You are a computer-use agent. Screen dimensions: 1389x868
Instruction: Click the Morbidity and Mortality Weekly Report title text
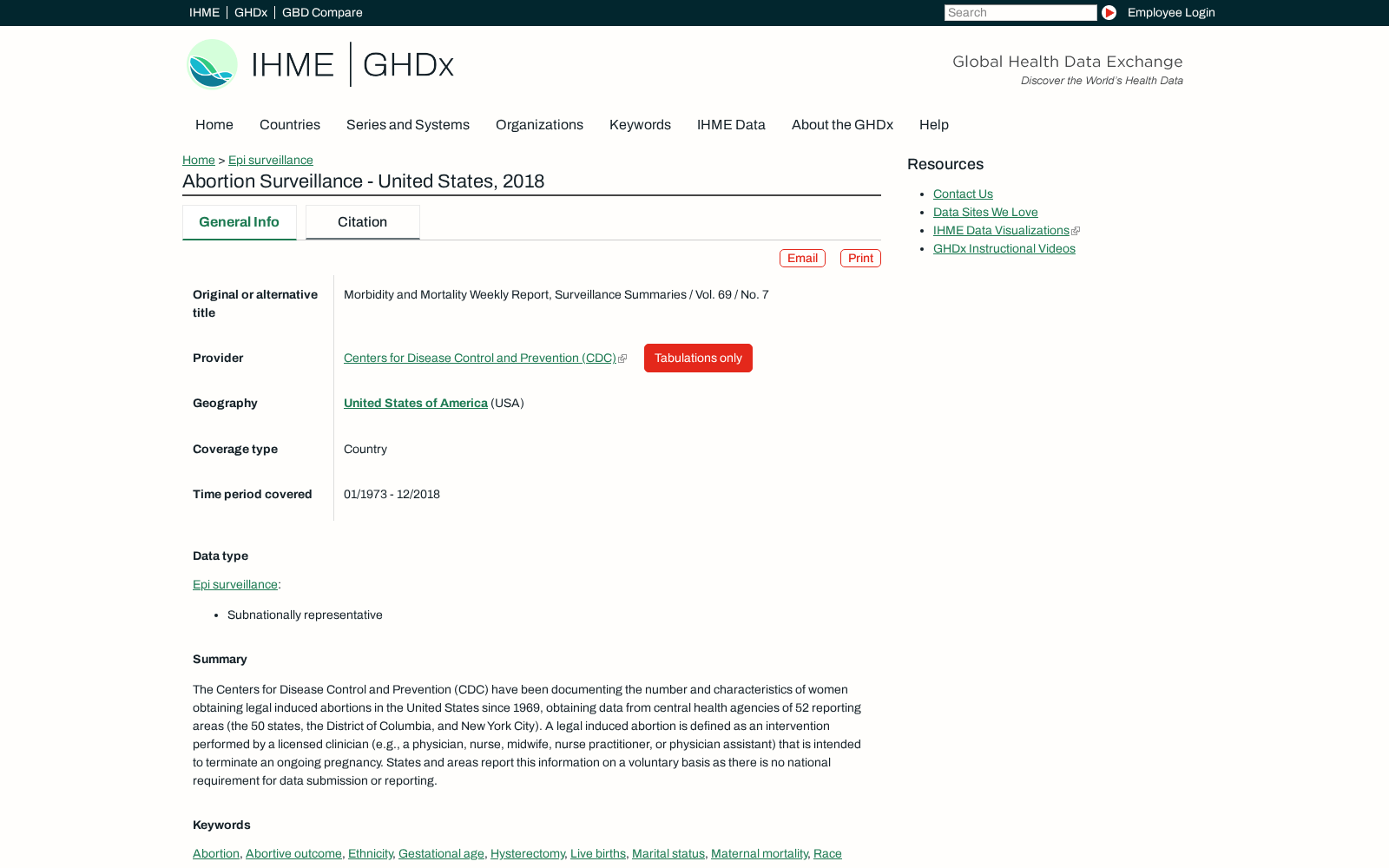click(x=556, y=295)
